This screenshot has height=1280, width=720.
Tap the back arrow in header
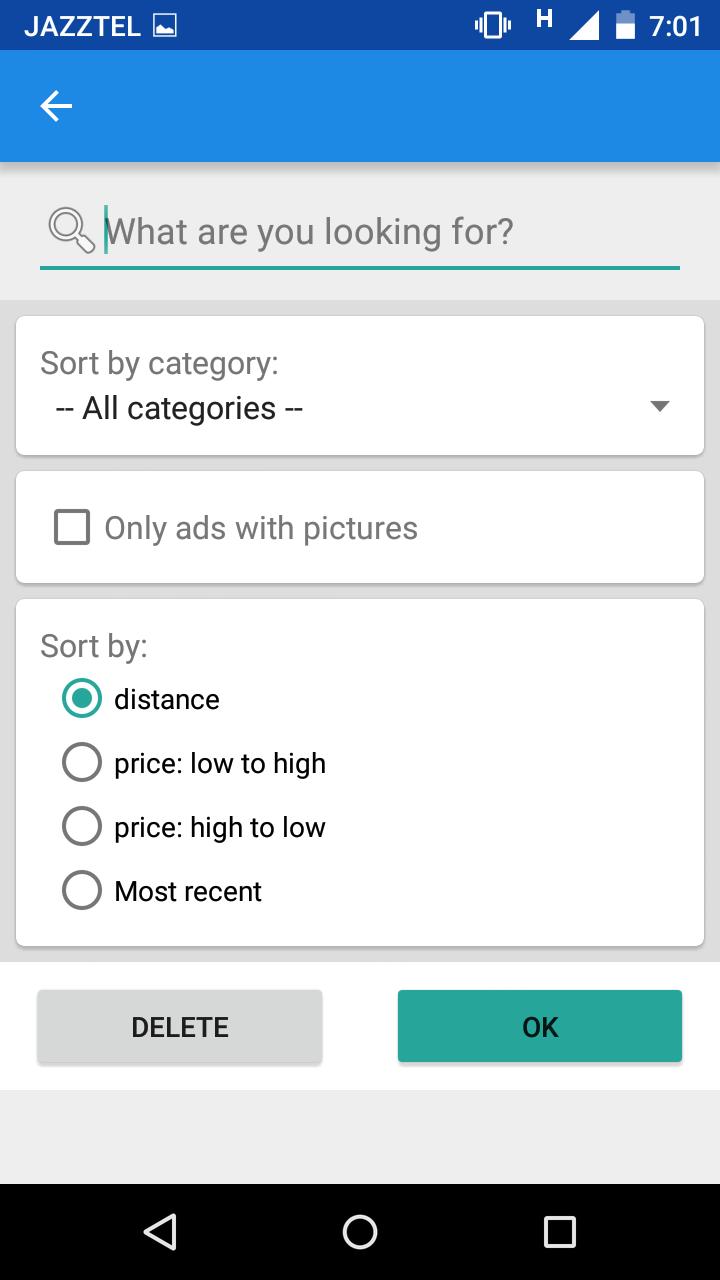[56, 106]
